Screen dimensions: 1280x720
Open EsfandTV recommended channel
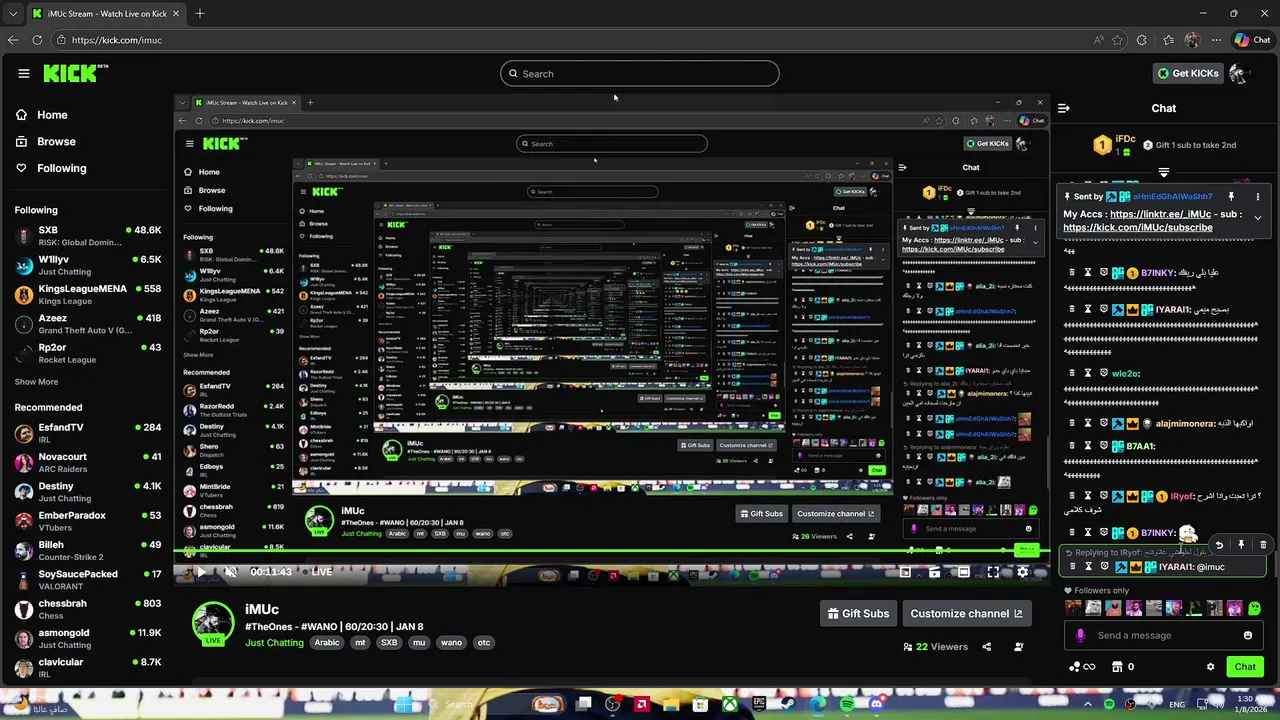(88, 433)
